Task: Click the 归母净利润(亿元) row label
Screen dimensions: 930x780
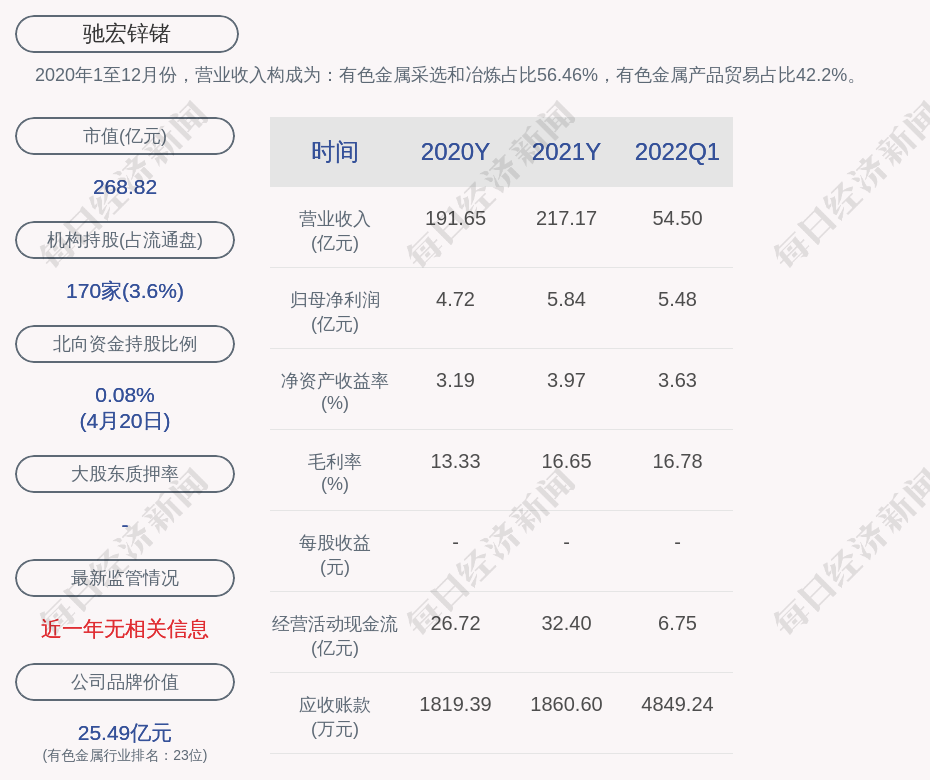Action: [335, 312]
